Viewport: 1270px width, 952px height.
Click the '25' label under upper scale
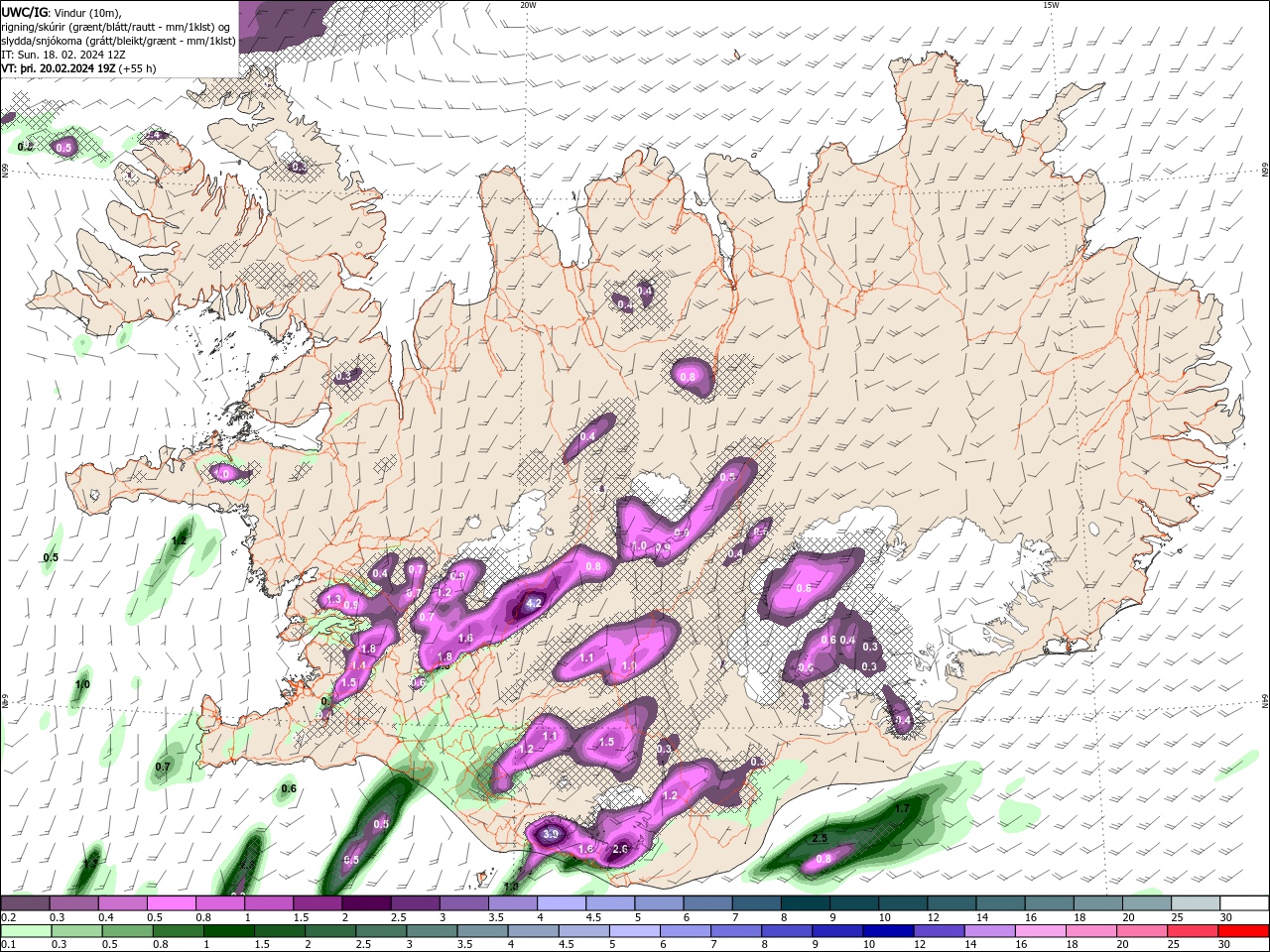(x=1177, y=917)
